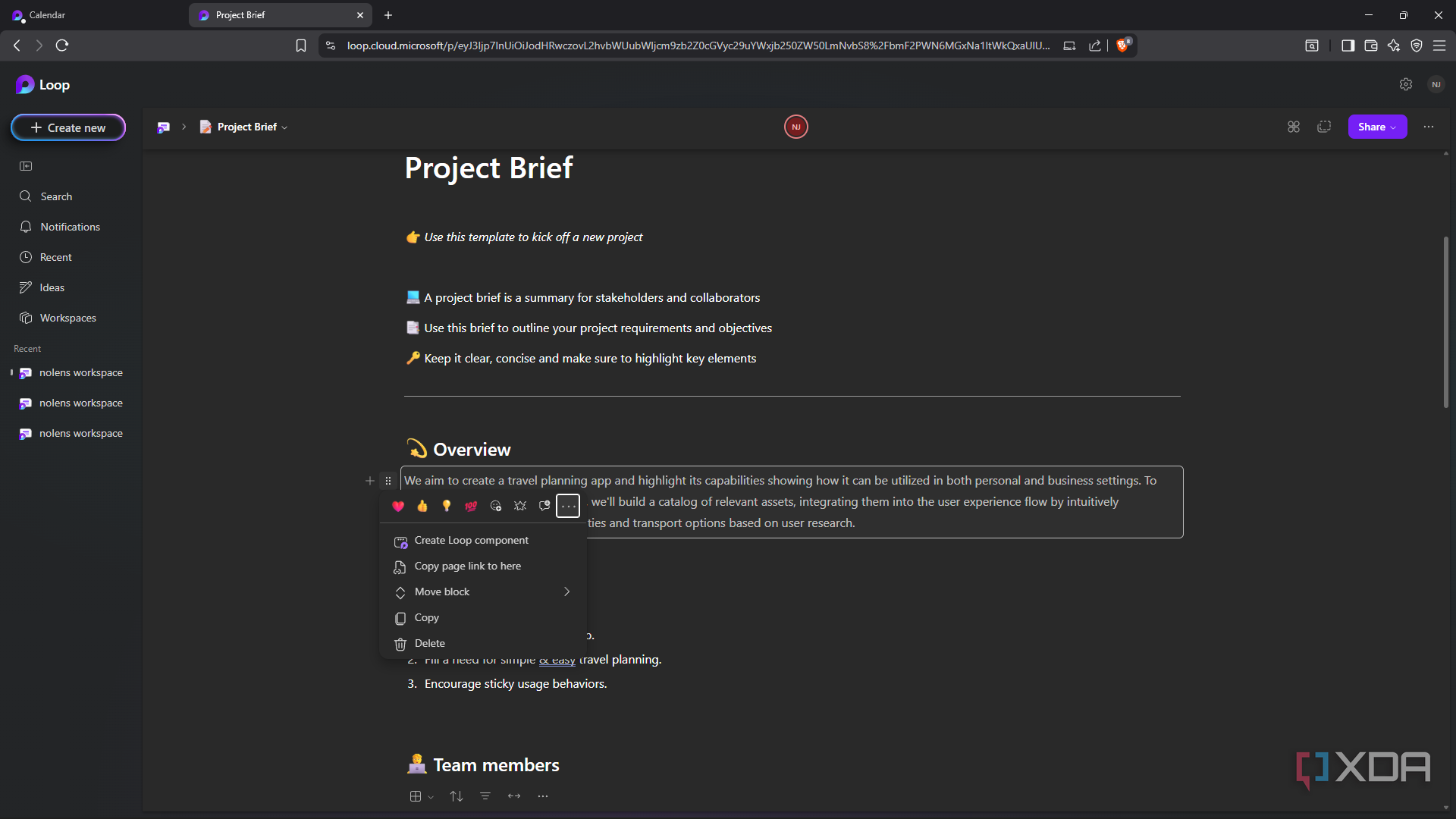Open the Share dropdown button
1456x819 pixels.
(x=1377, y=127)
